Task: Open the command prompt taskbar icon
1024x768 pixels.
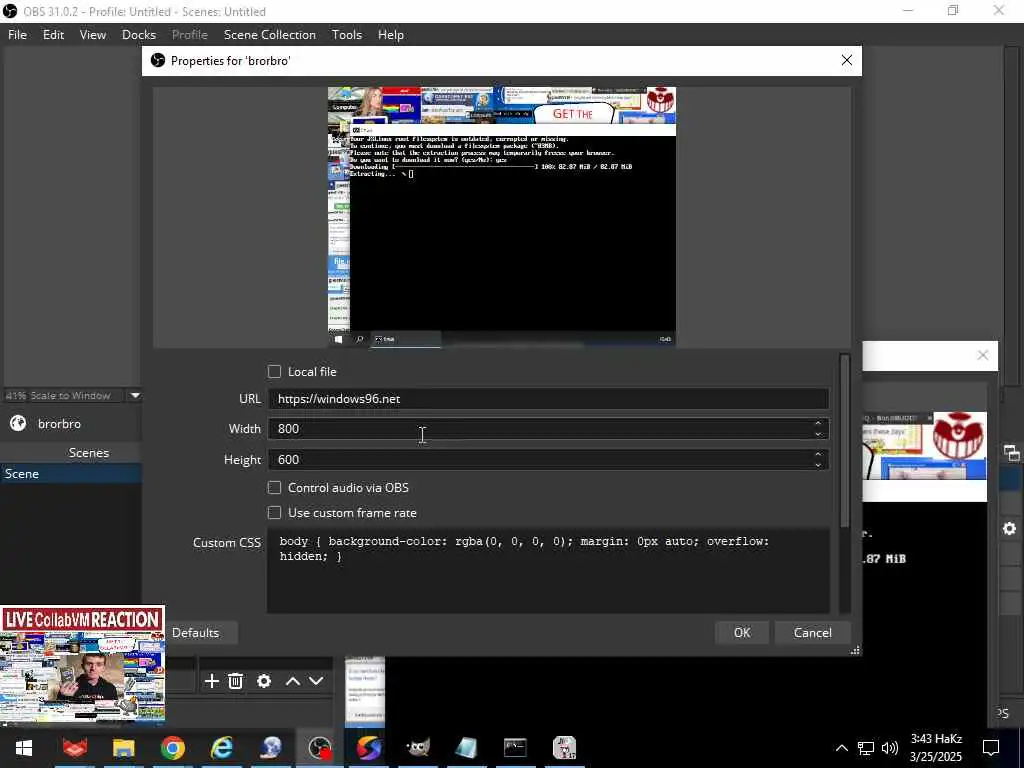Action: click(515, 748)
